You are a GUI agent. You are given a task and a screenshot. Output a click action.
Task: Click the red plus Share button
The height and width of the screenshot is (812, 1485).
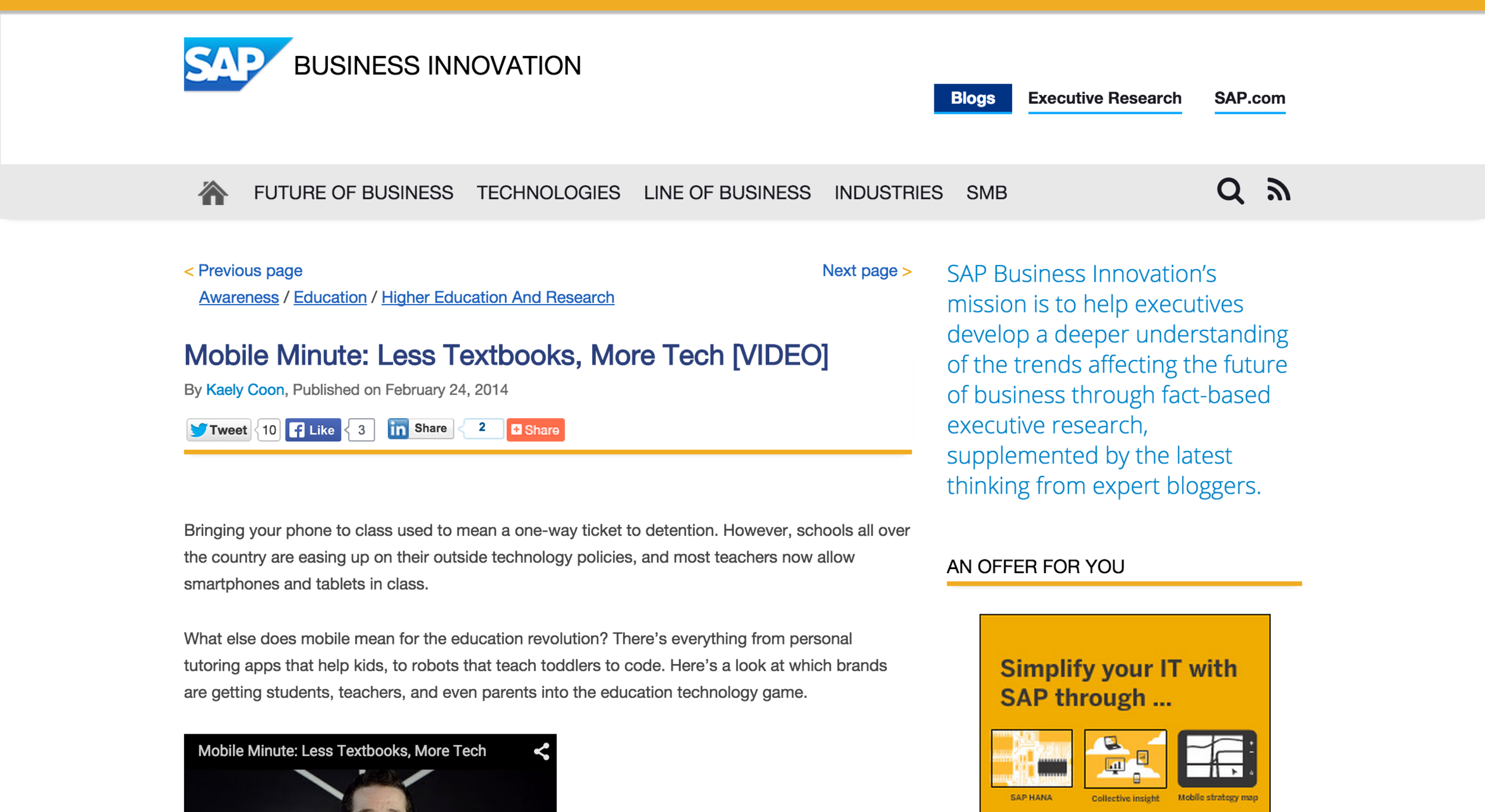coord(535,429)
